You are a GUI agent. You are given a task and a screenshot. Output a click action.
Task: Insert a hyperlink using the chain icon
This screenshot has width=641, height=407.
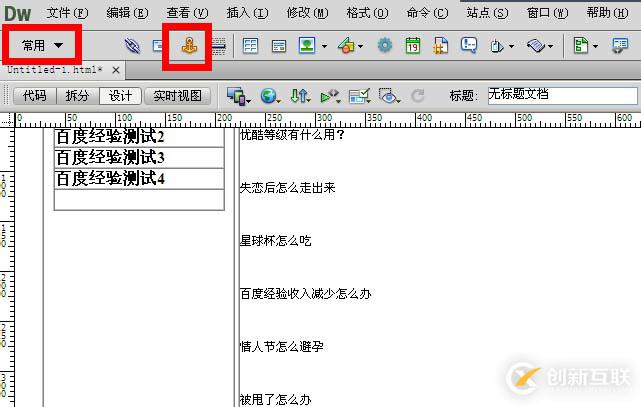(x=132, y=45)
